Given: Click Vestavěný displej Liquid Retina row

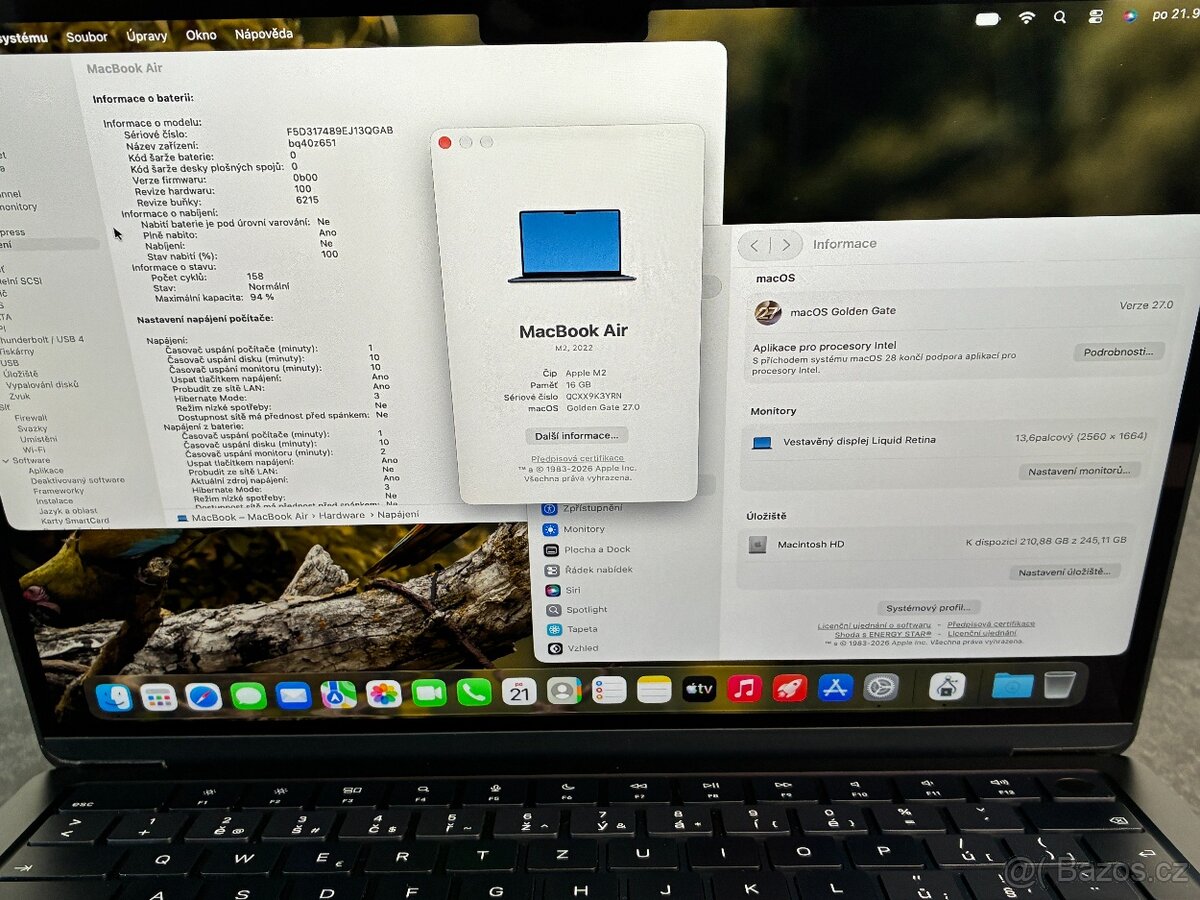Looking at the screenshot, I should [948, 440].
